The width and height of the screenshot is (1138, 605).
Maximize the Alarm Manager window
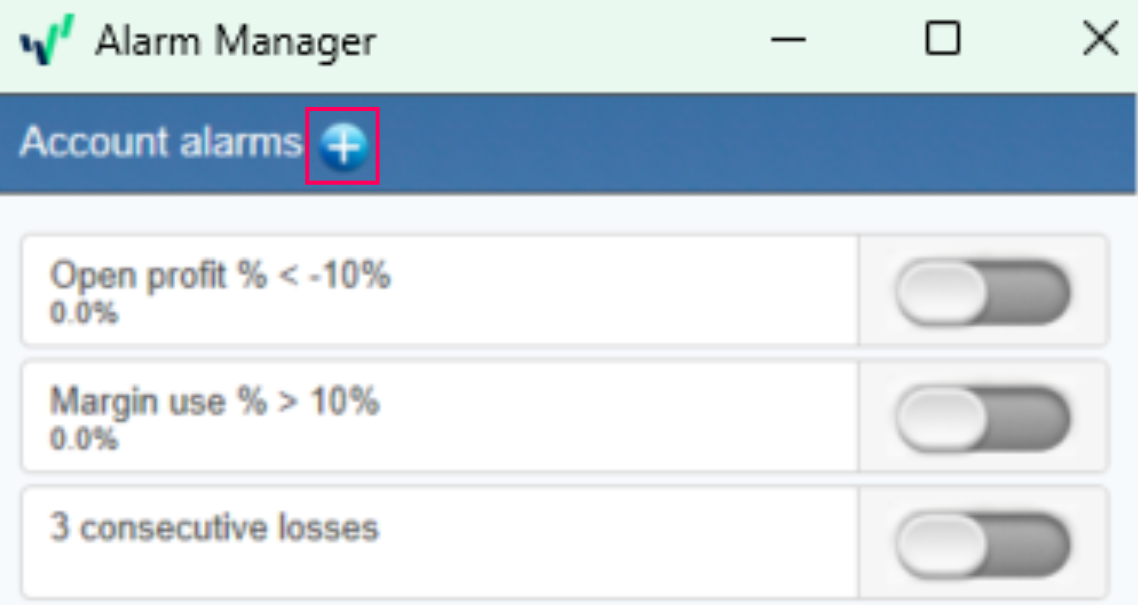point(941,40)
